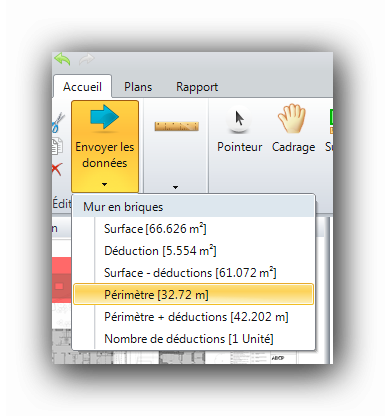This screenshot has width=385, height=416.
Task: Click the copy documents icon
Action: pyautogui.click(x=57, y=146)
